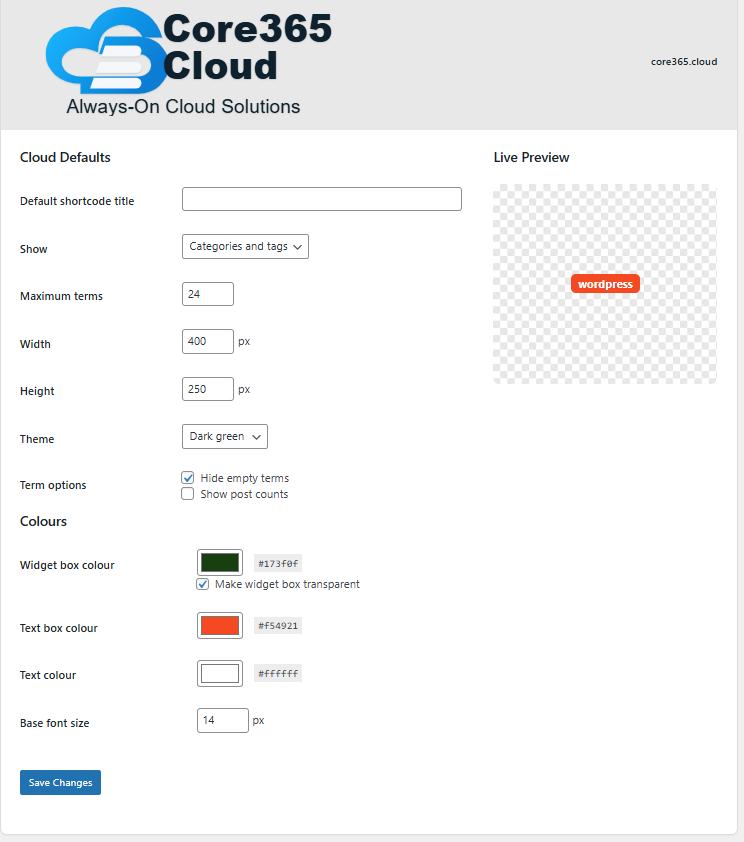Image resolution: width=744 pixels, height=842 pixels.
Task: Uncheck Hide empty terms
Action: 187,477
